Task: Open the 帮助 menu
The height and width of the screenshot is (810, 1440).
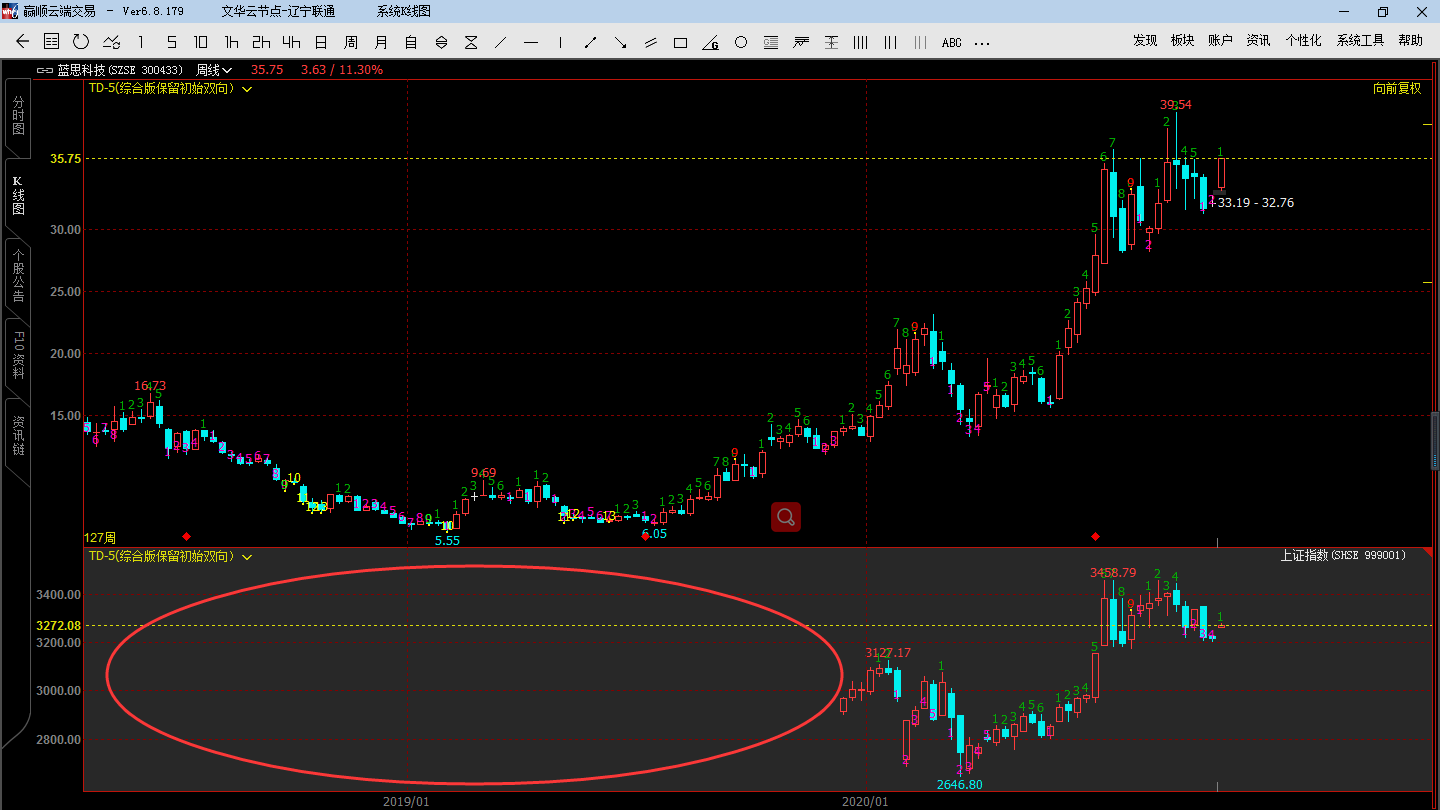Action: click(x=1410, y=41)
